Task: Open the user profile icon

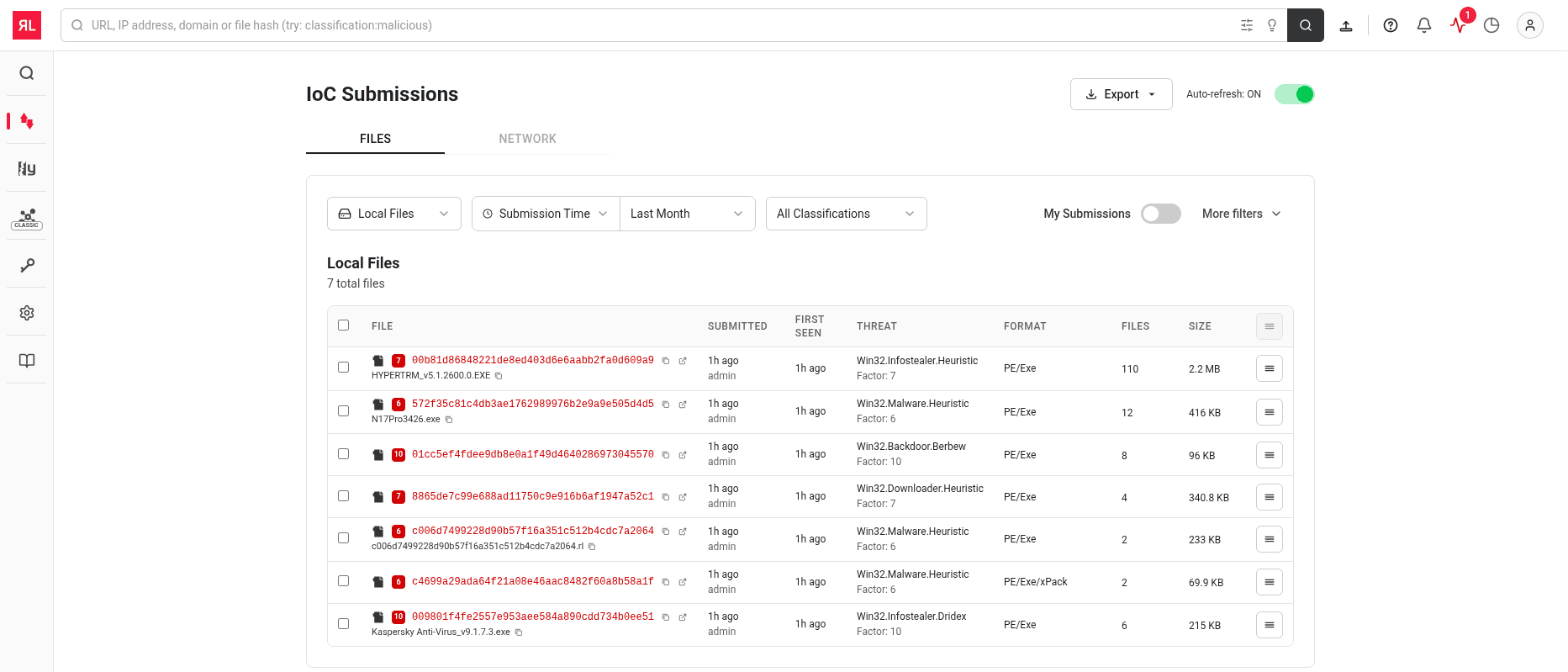Action: [x=1530, y=25]
